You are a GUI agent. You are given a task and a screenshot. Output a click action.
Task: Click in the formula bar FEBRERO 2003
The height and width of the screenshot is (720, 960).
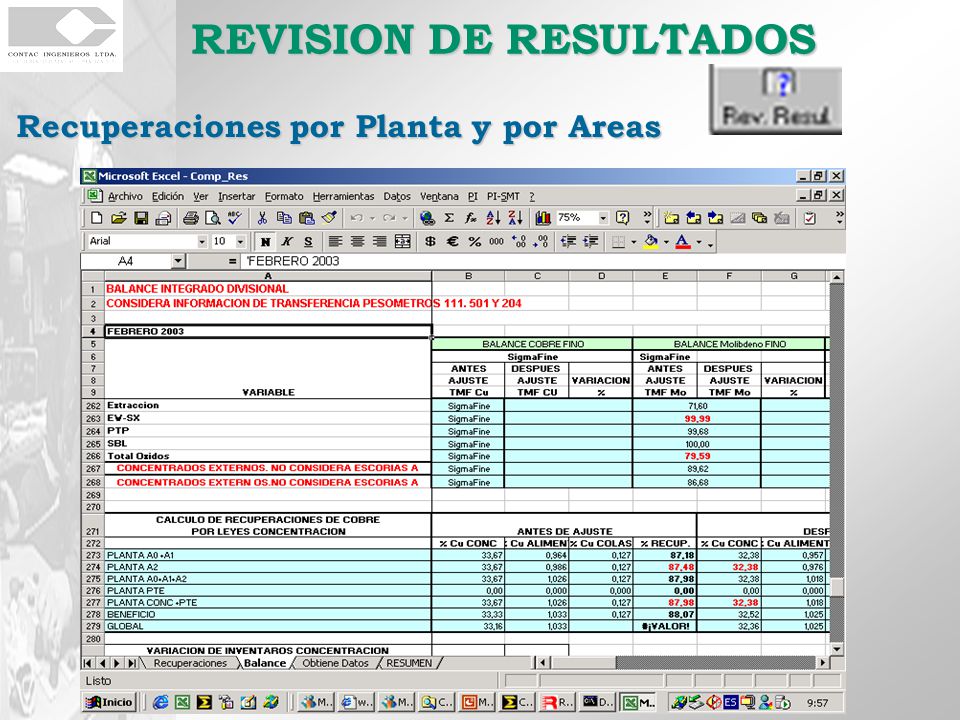tap(542, 261)
